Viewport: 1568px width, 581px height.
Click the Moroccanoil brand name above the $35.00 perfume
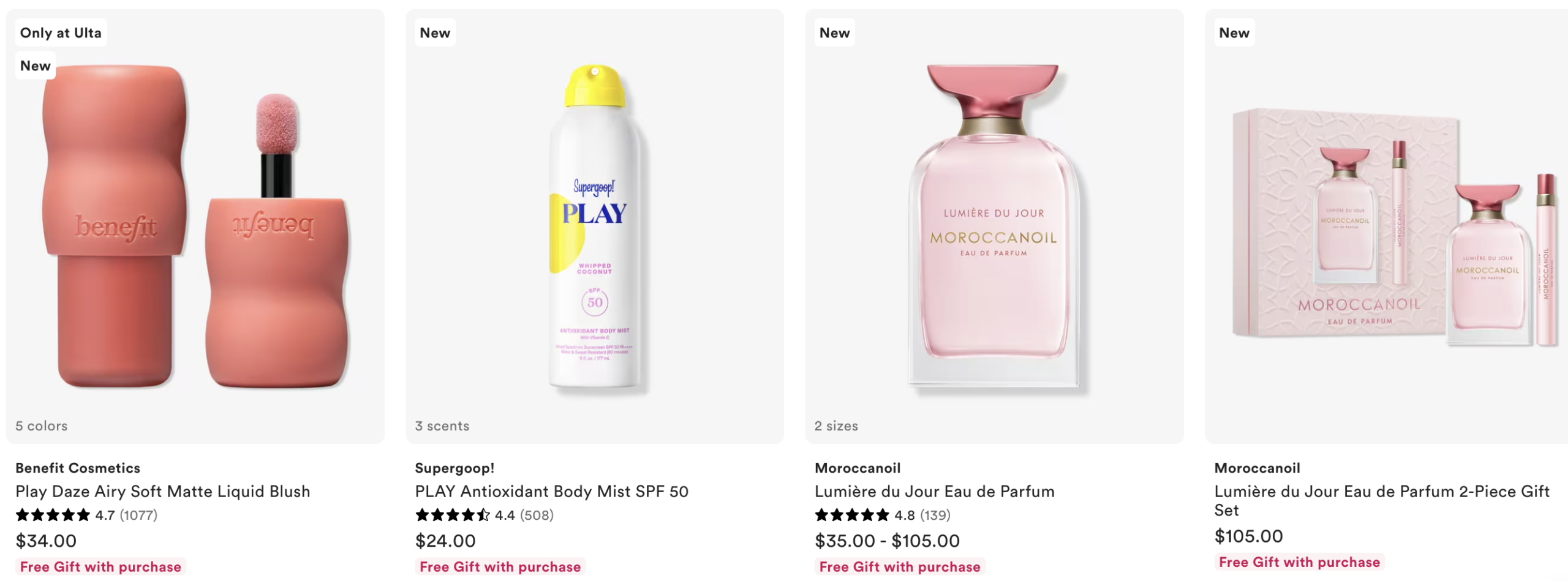click(858, 468)
